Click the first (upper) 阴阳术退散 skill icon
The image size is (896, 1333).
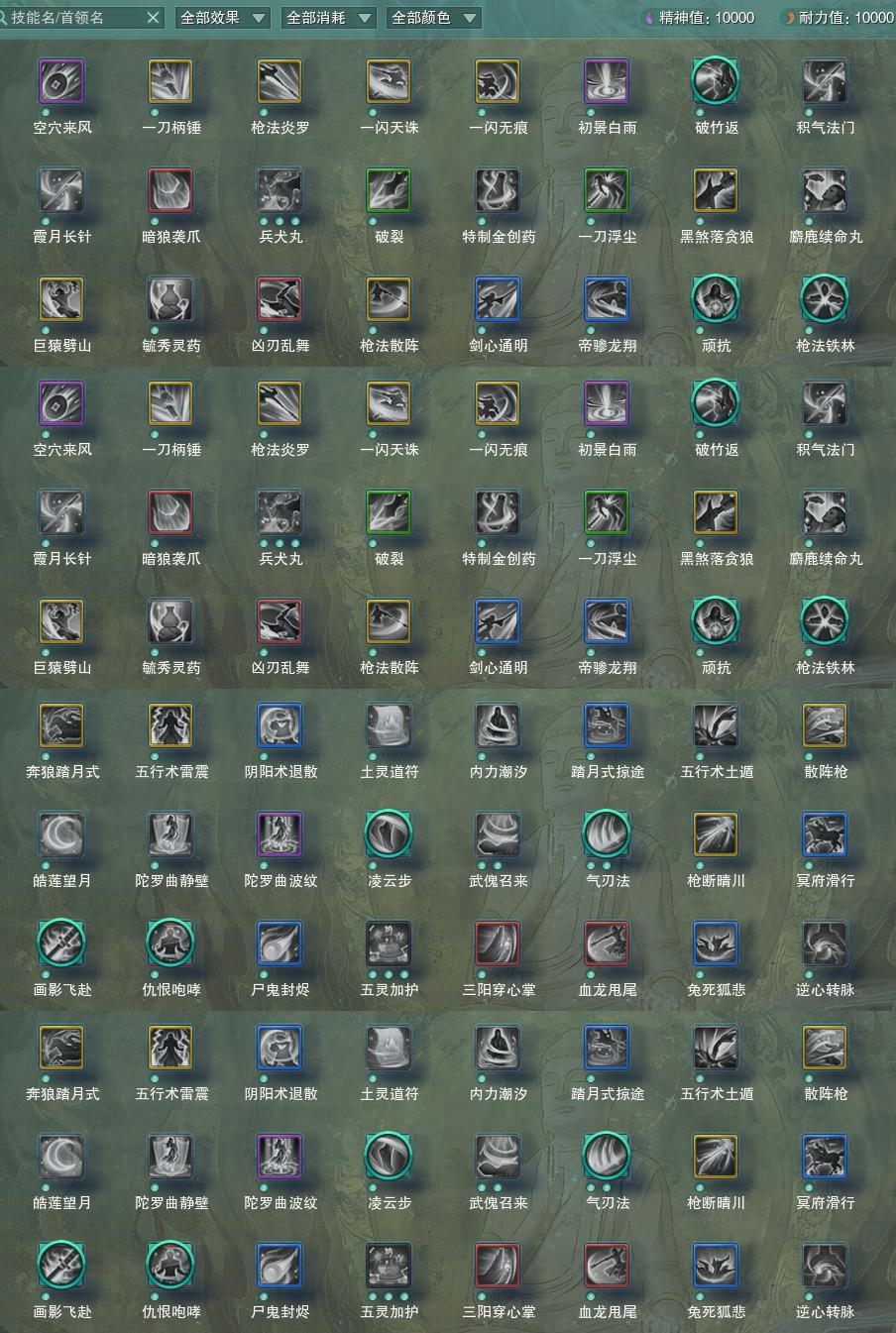coord(280,725)
